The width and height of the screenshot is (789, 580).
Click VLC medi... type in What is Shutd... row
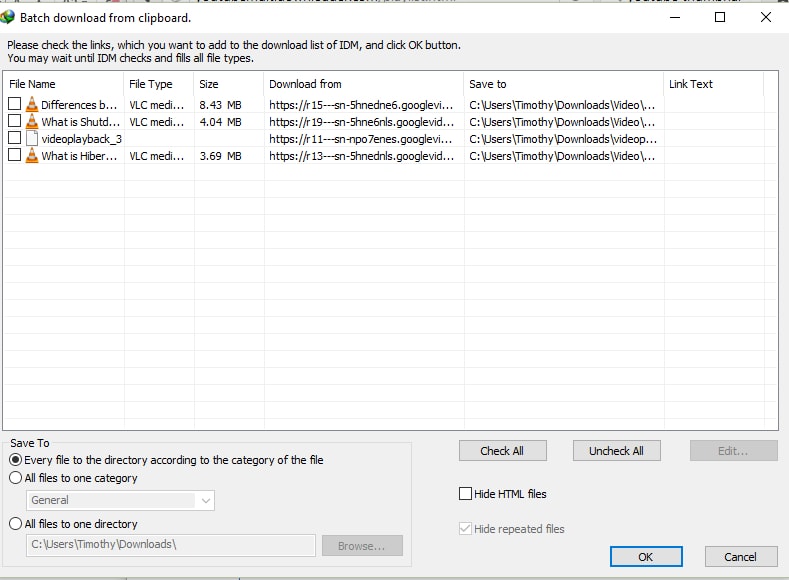(x=156, y=122)
